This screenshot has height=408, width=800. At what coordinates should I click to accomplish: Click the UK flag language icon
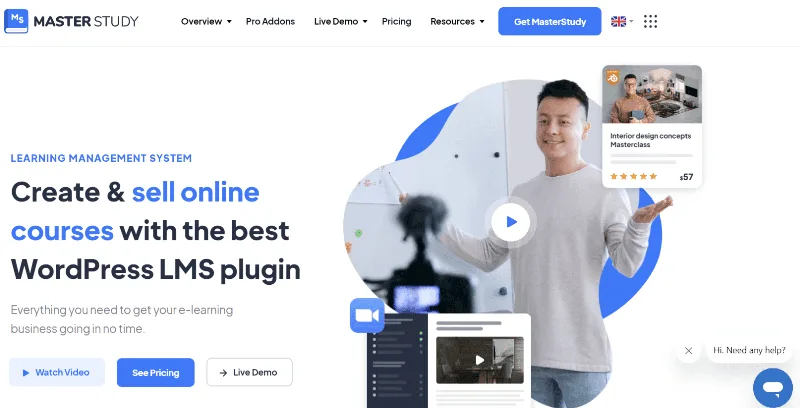[x=618, y=21]
